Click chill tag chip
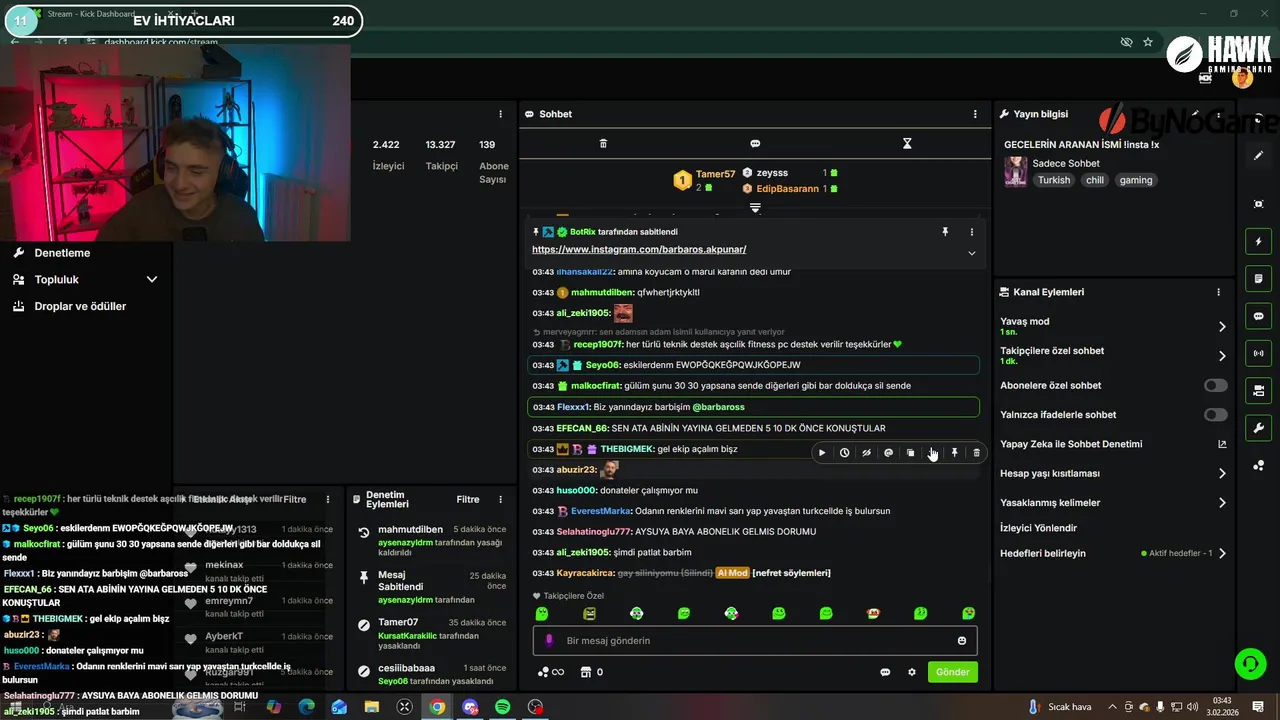This screenshot has width=1280, height=720. click(x=1095, y=180)
